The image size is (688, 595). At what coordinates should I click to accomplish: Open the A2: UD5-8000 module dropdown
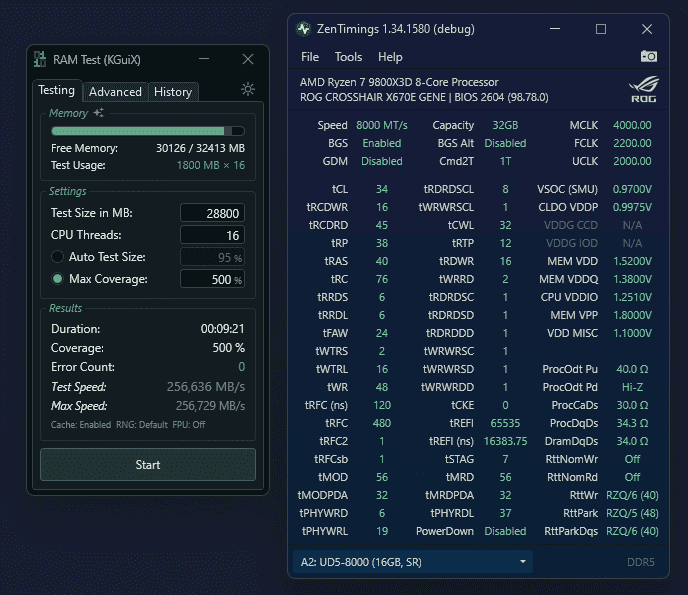coord(412,562)
